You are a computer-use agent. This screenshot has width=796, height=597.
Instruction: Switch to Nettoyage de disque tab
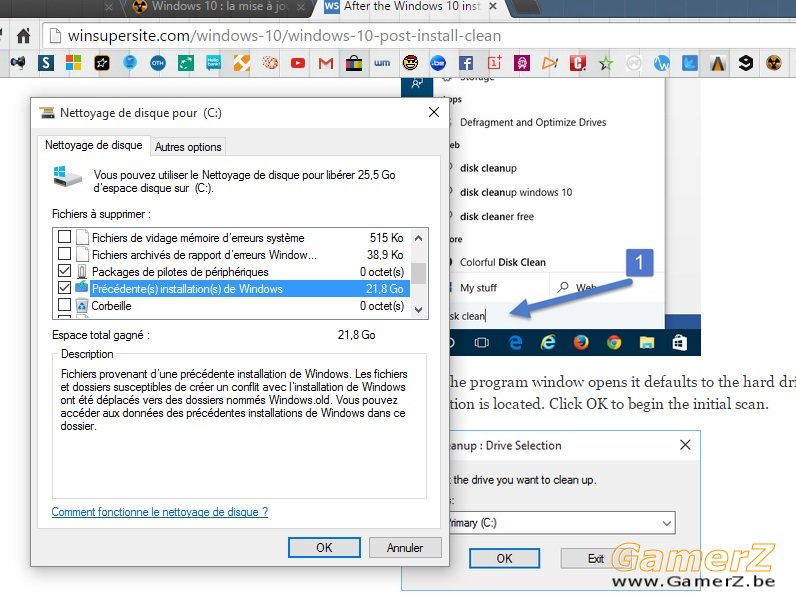pyautogui.click(x=94, y=145)
